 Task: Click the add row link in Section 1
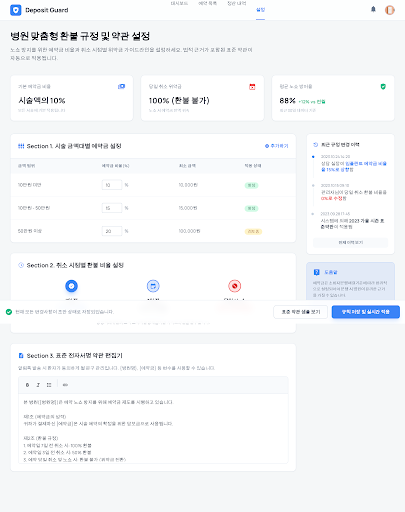[x=277, y=146]
